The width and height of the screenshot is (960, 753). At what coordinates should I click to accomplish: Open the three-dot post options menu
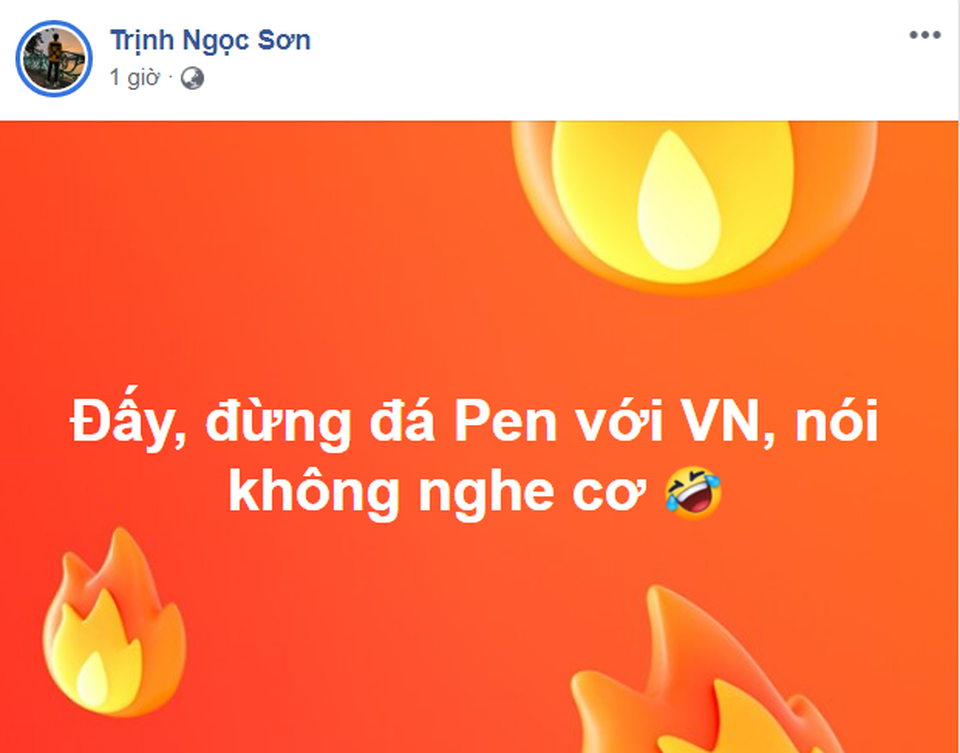coord(924,35)
